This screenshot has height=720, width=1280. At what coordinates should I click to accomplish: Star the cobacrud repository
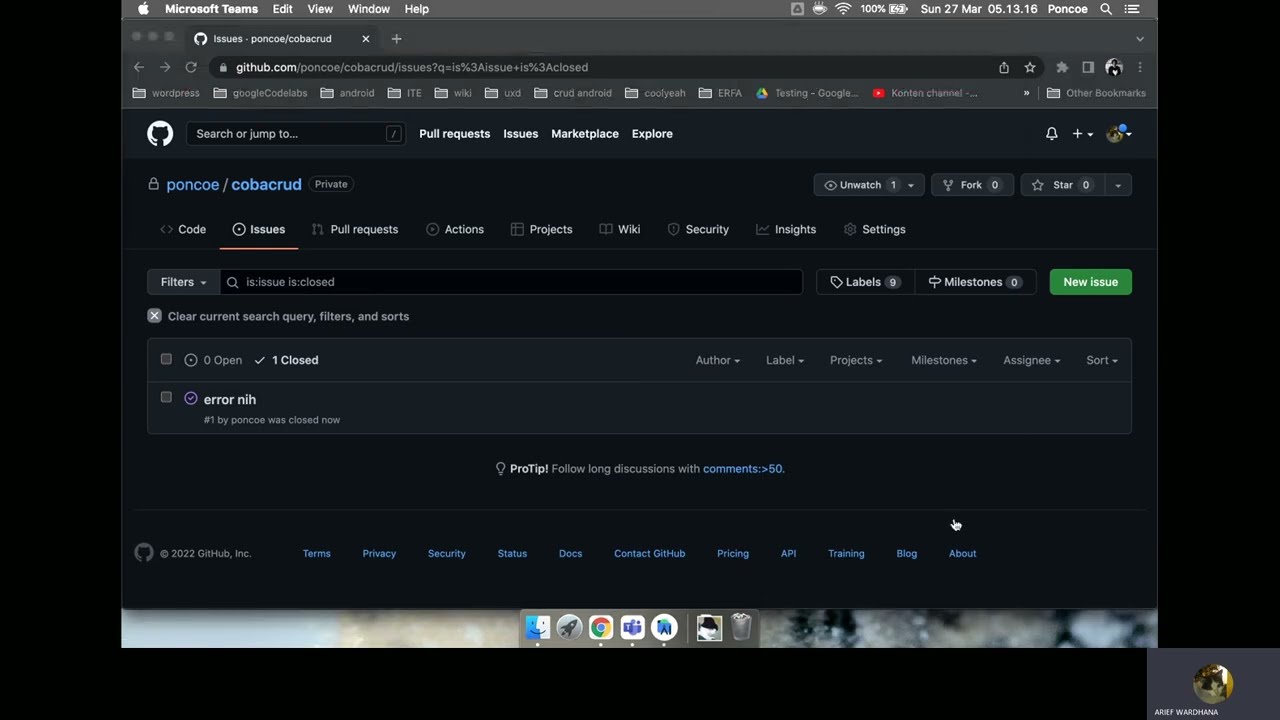pos(1062,185)
